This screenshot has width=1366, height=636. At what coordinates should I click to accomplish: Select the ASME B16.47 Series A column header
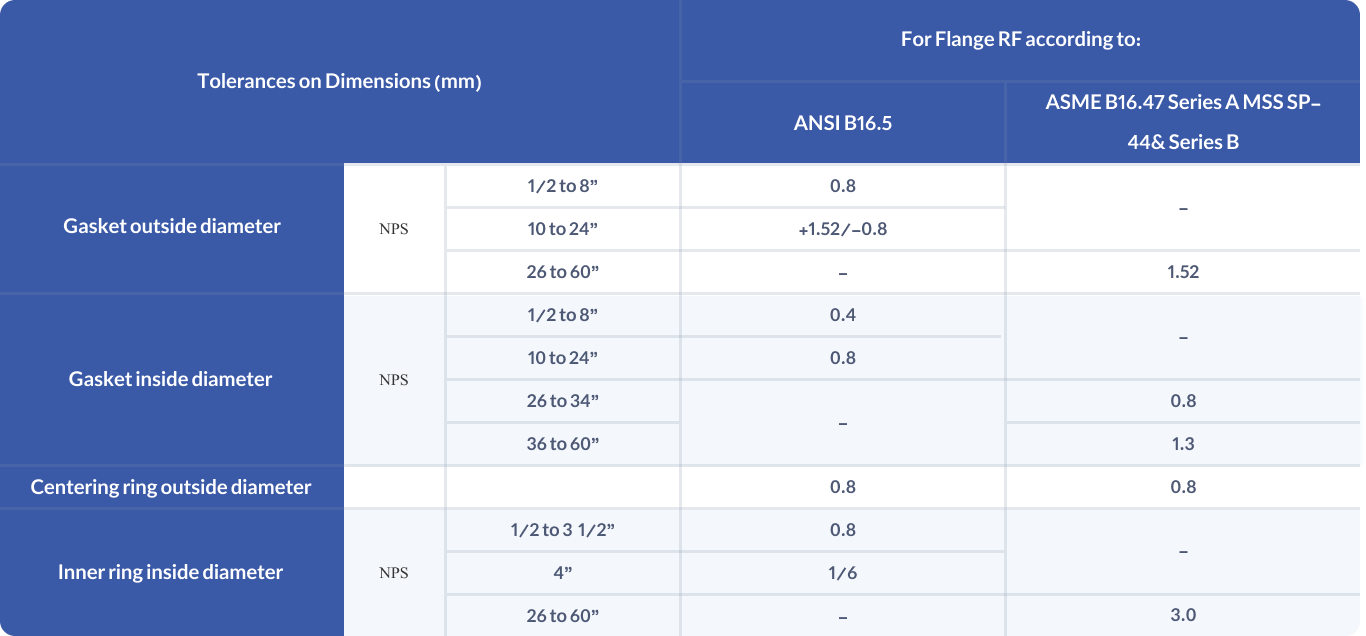(x=1183, y=122)
